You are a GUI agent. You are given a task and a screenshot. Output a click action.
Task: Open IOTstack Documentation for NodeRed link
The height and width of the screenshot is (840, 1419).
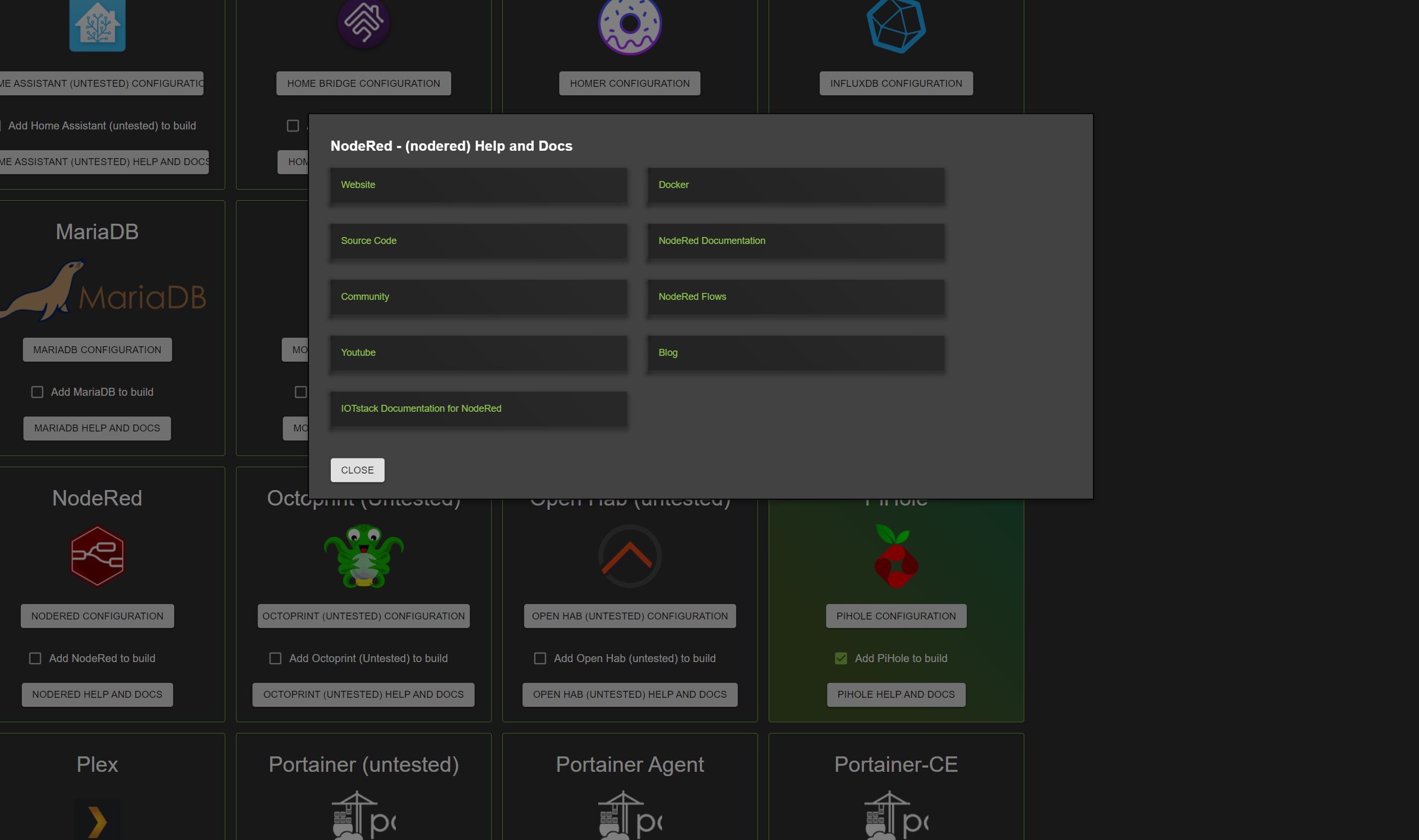[x=421, y=408]
